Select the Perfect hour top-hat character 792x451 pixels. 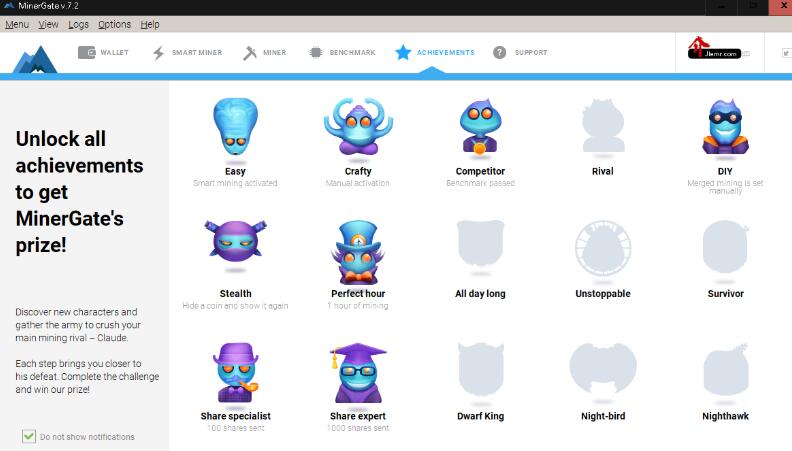click(358, 253)
